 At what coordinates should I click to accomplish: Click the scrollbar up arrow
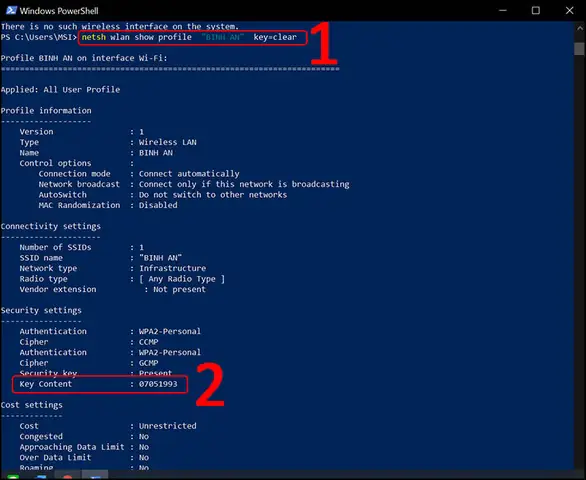click(x=580, y=28)
